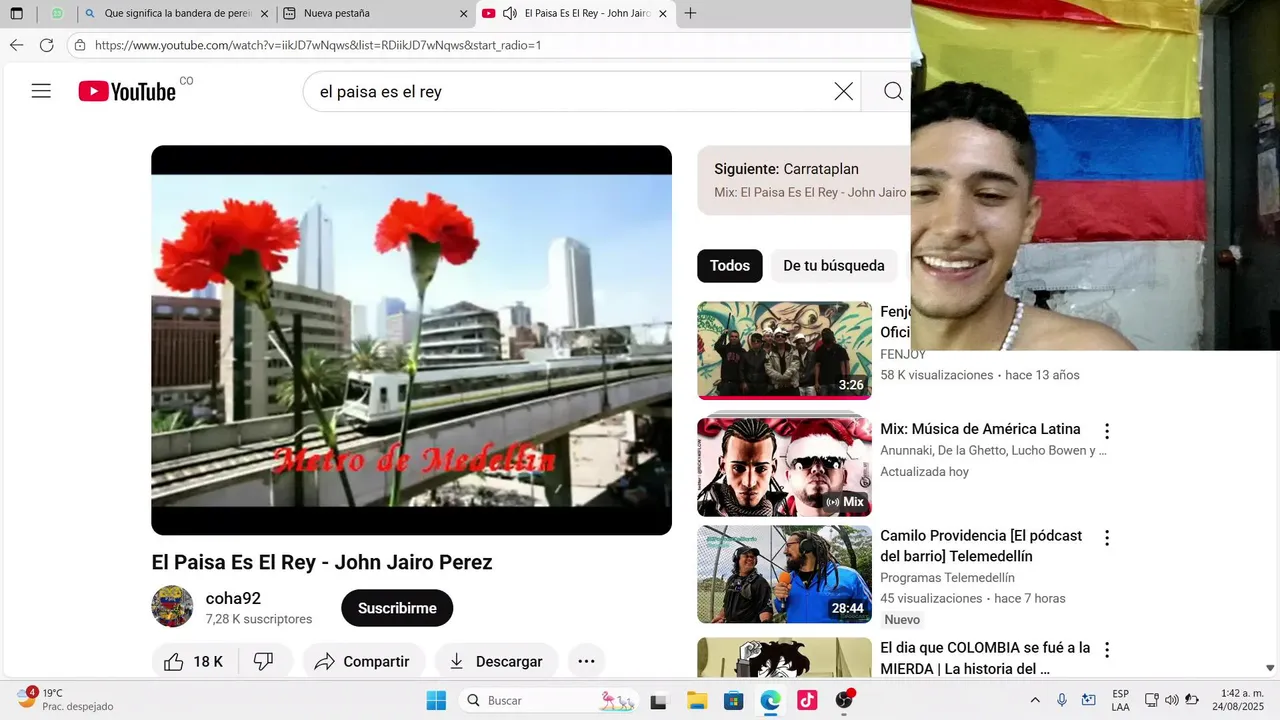Open 'Camilo Providencia [El pódcast del barrio]' title
The image size is (1280, 720).
[x=981, y=546]
